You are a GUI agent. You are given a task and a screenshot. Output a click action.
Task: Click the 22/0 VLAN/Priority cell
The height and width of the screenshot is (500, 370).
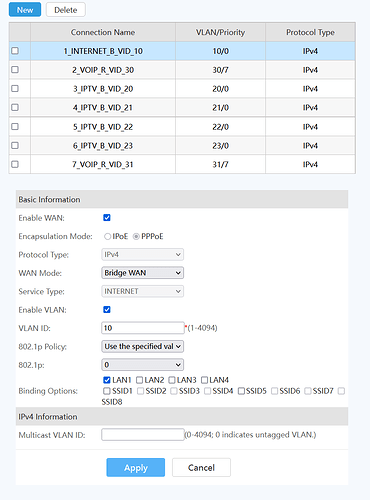click(220, 127)
